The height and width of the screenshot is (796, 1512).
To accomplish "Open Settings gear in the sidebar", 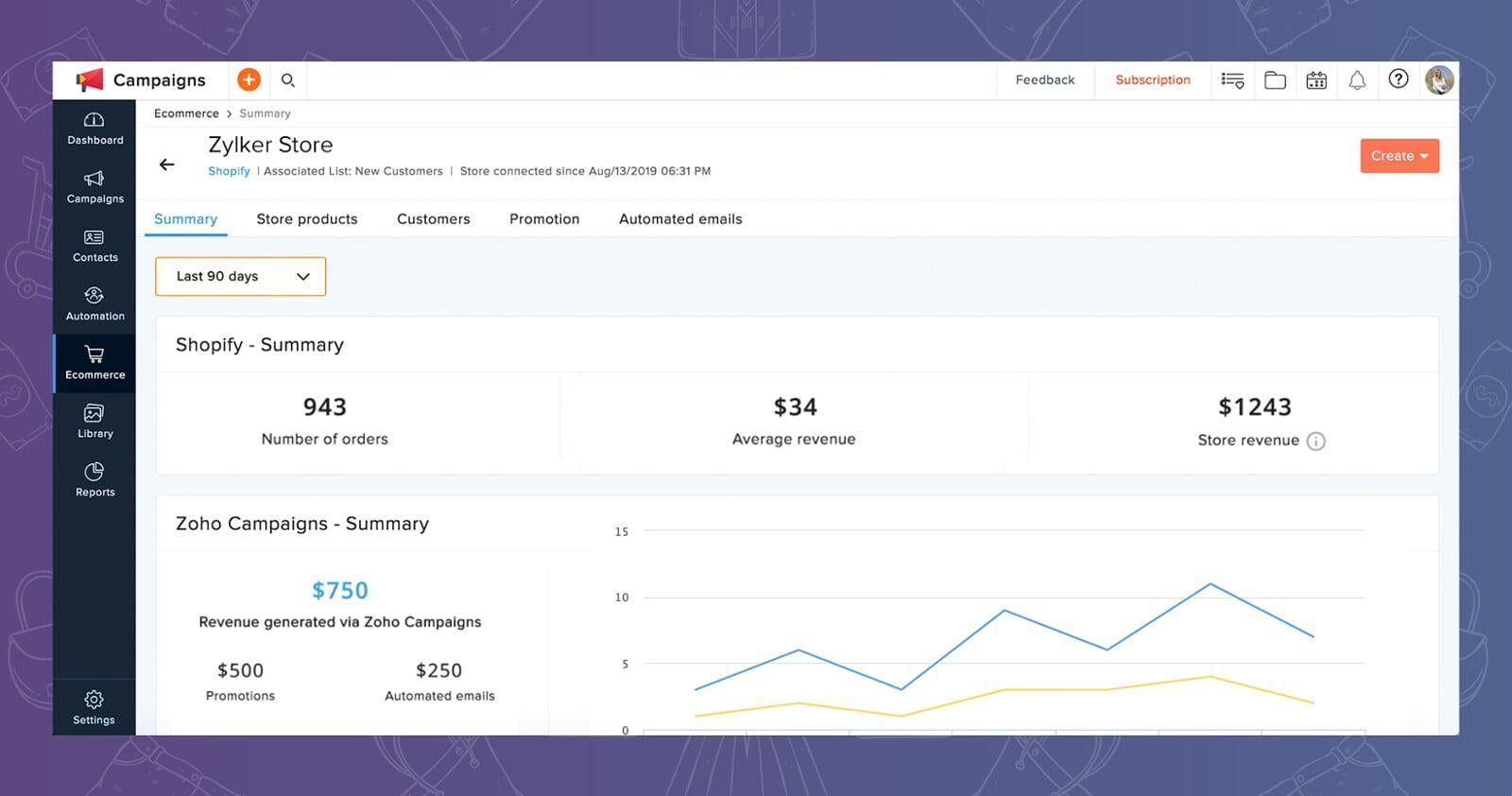I will 94,707.
